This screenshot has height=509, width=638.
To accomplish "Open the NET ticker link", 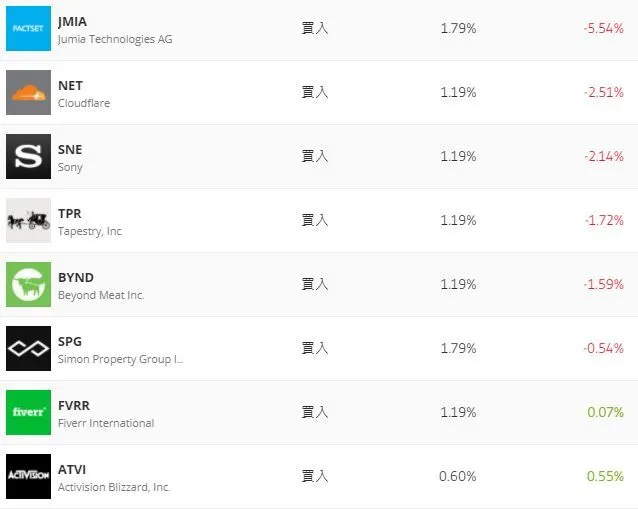I will pos(70,85).
